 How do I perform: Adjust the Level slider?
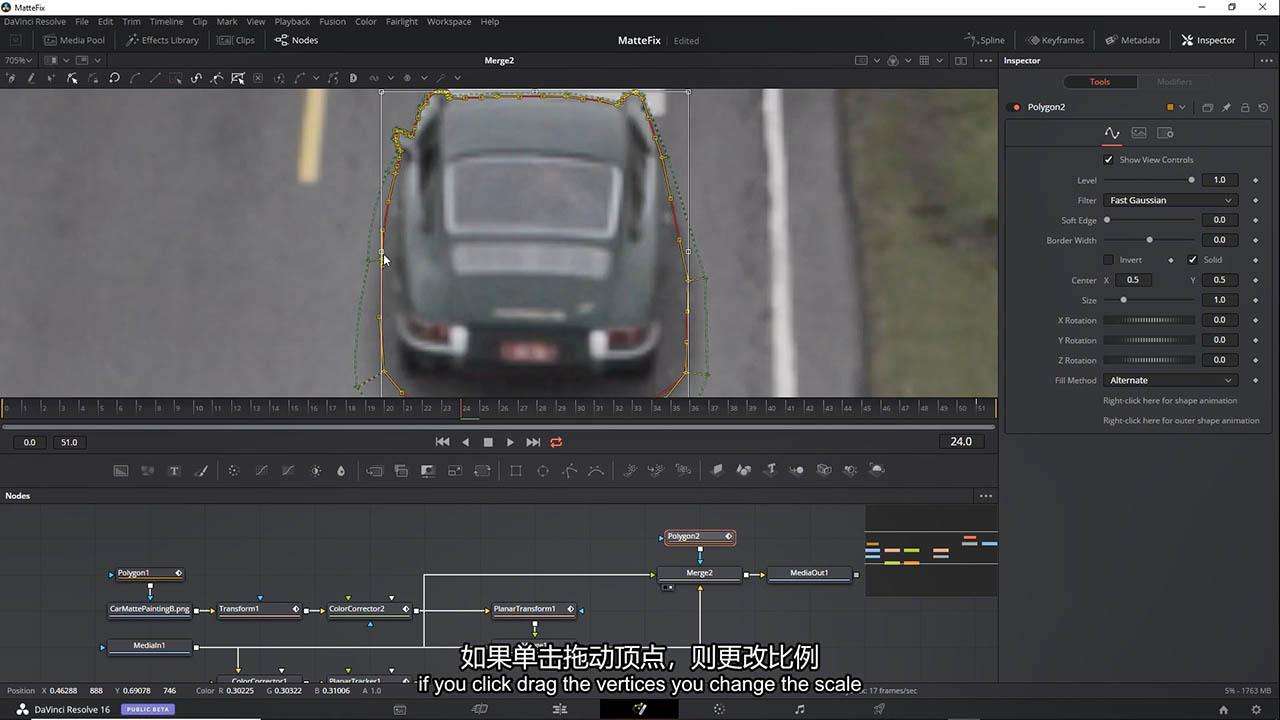click(1149, 180)
